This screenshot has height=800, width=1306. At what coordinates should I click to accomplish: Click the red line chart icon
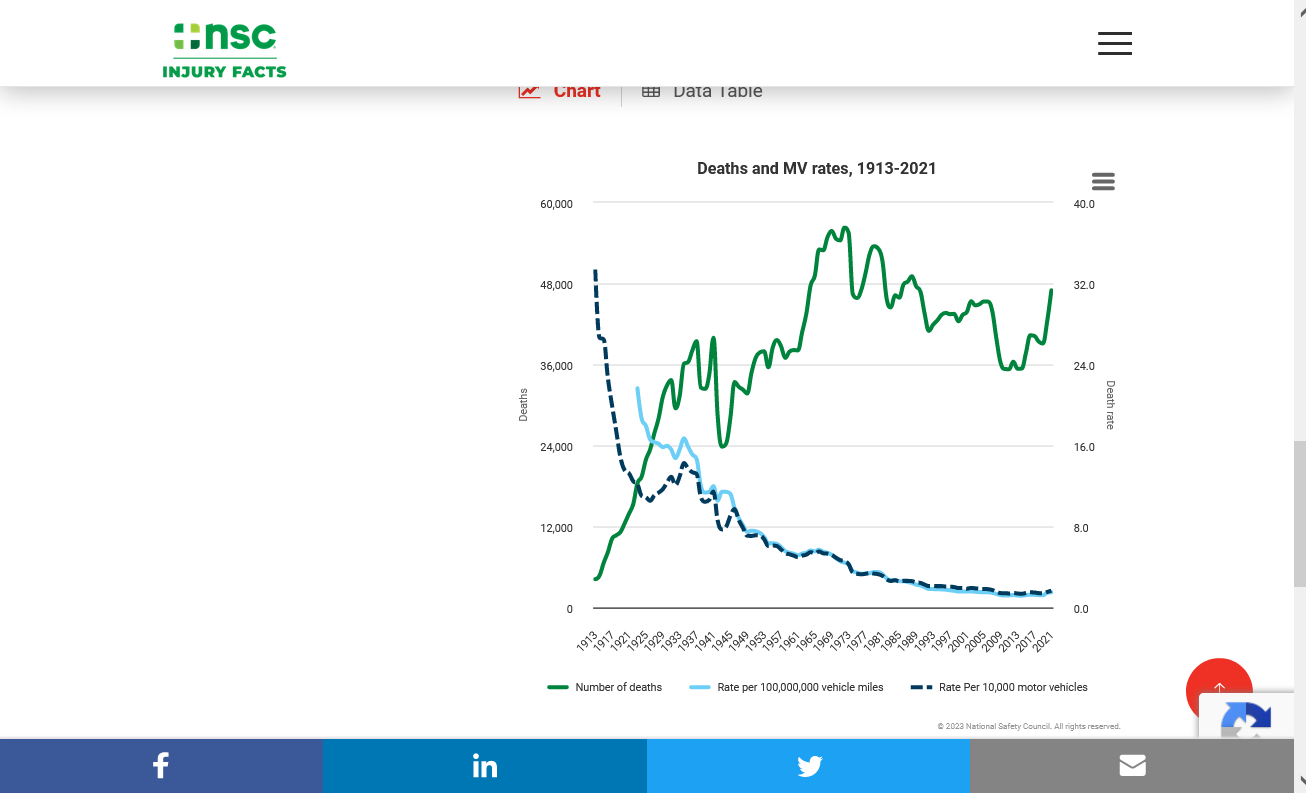(x=529, y=91)
